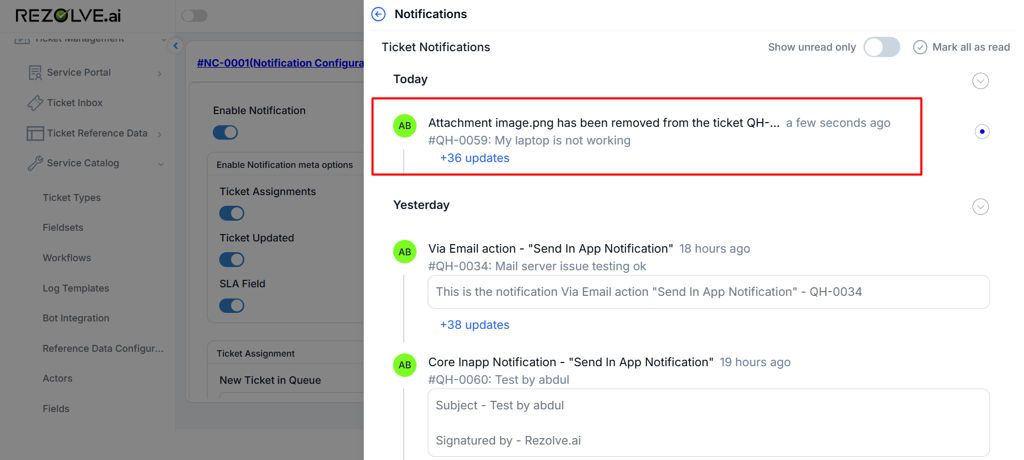Click the AB avatar on the Today notification
The height and width of the screenshot is (460, 1024).
404,126
